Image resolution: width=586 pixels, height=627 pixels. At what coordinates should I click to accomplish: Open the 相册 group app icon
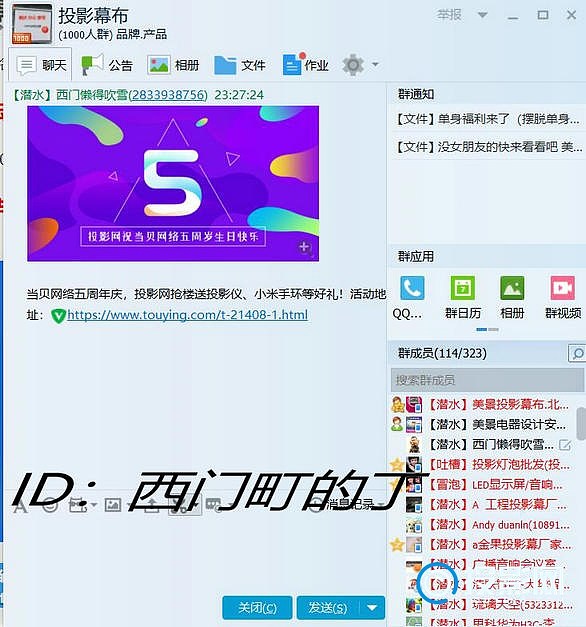[512, 288]
